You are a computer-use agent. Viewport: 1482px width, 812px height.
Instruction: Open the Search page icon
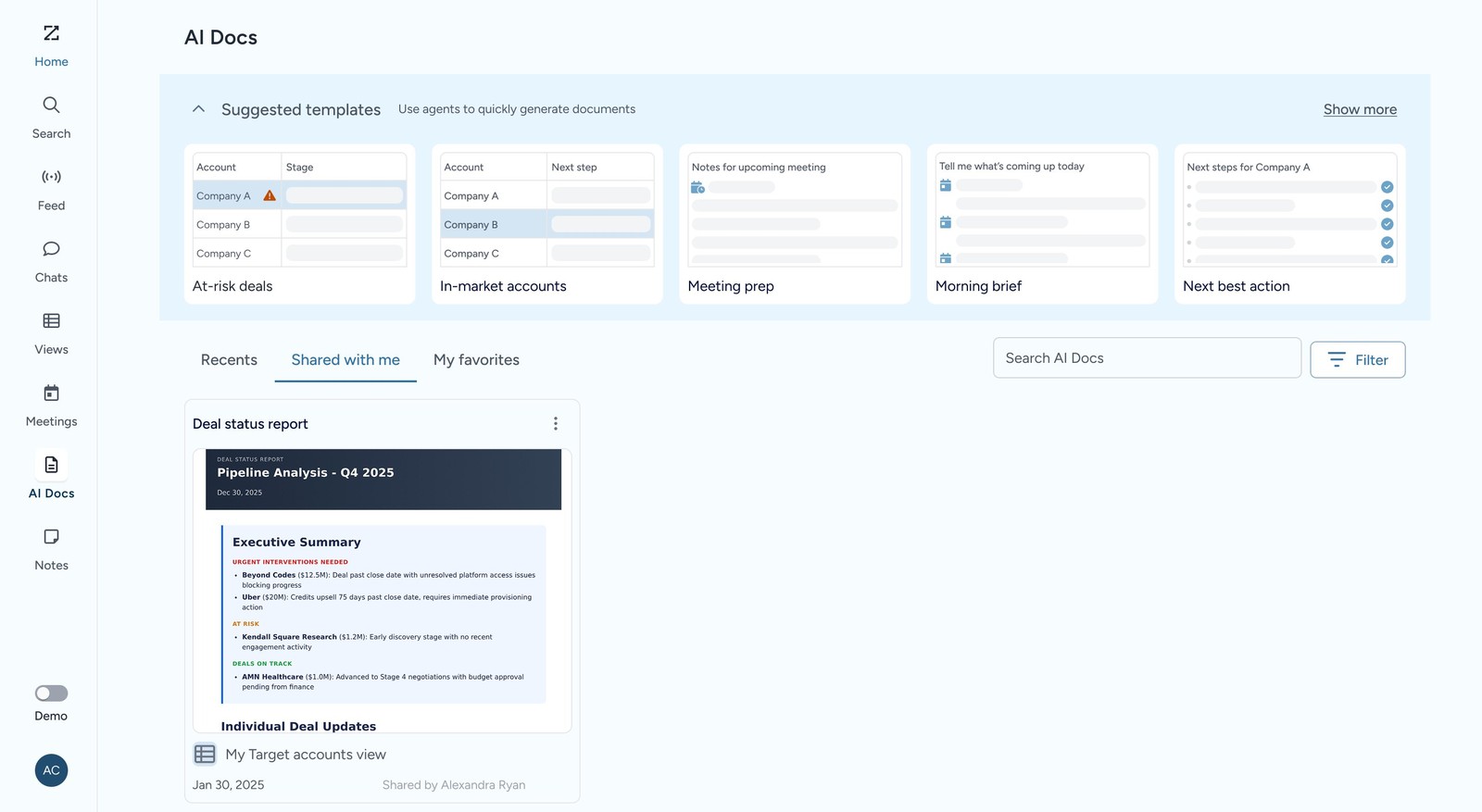[51, 105]
